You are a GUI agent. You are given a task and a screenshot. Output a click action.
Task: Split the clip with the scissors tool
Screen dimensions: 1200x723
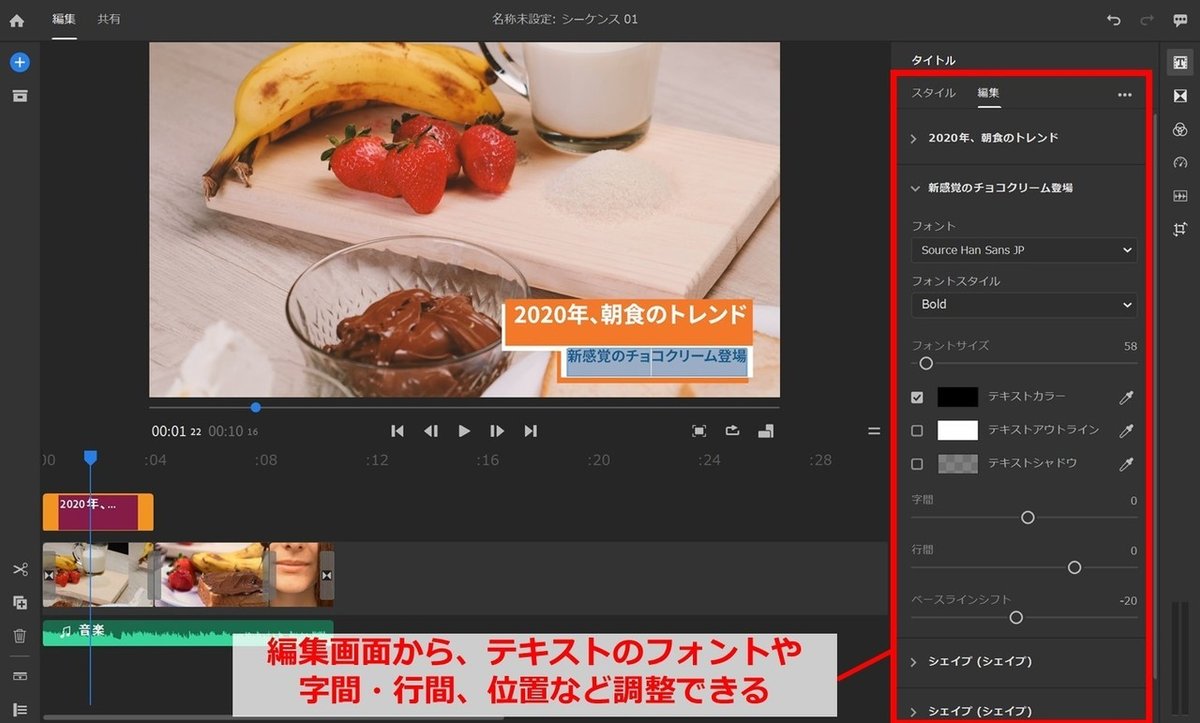point(20,569)
